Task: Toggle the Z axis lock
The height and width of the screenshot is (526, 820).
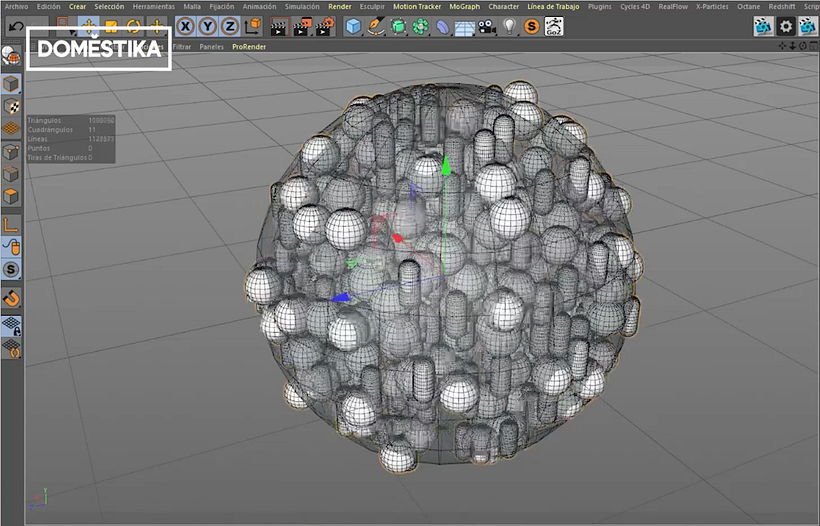Action: coord(230,26)
